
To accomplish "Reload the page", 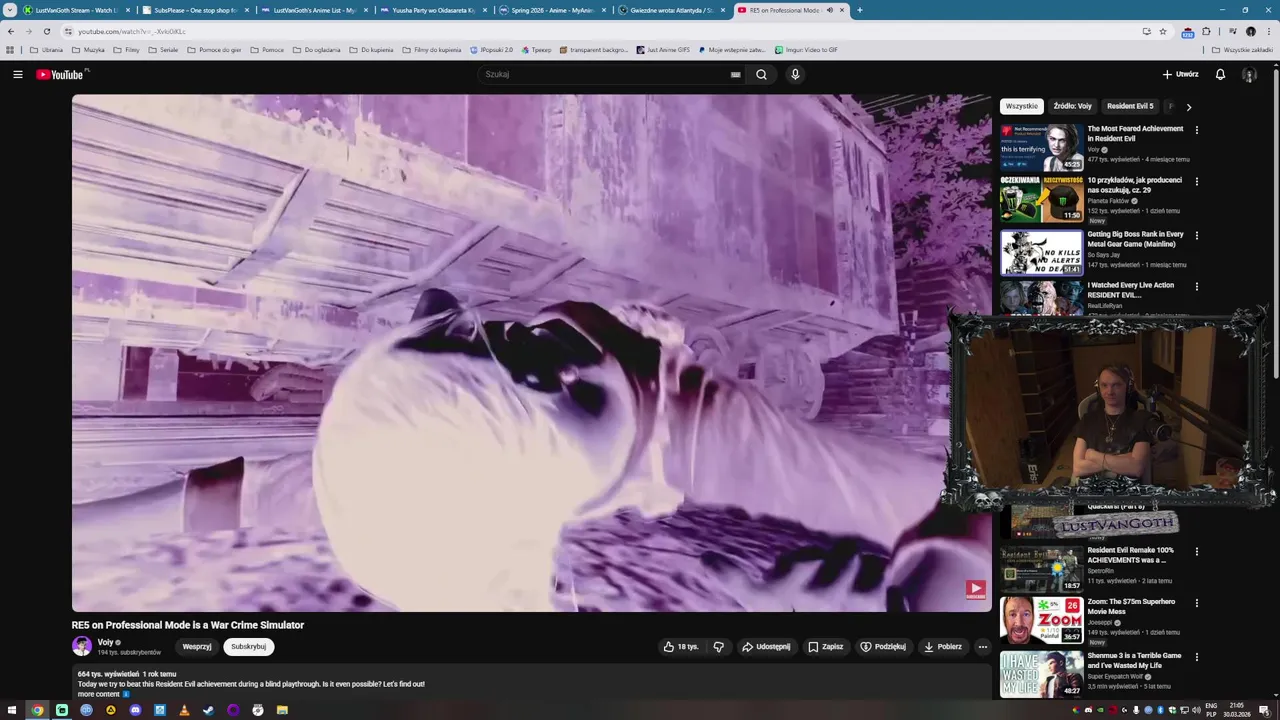I will point(46,31).
